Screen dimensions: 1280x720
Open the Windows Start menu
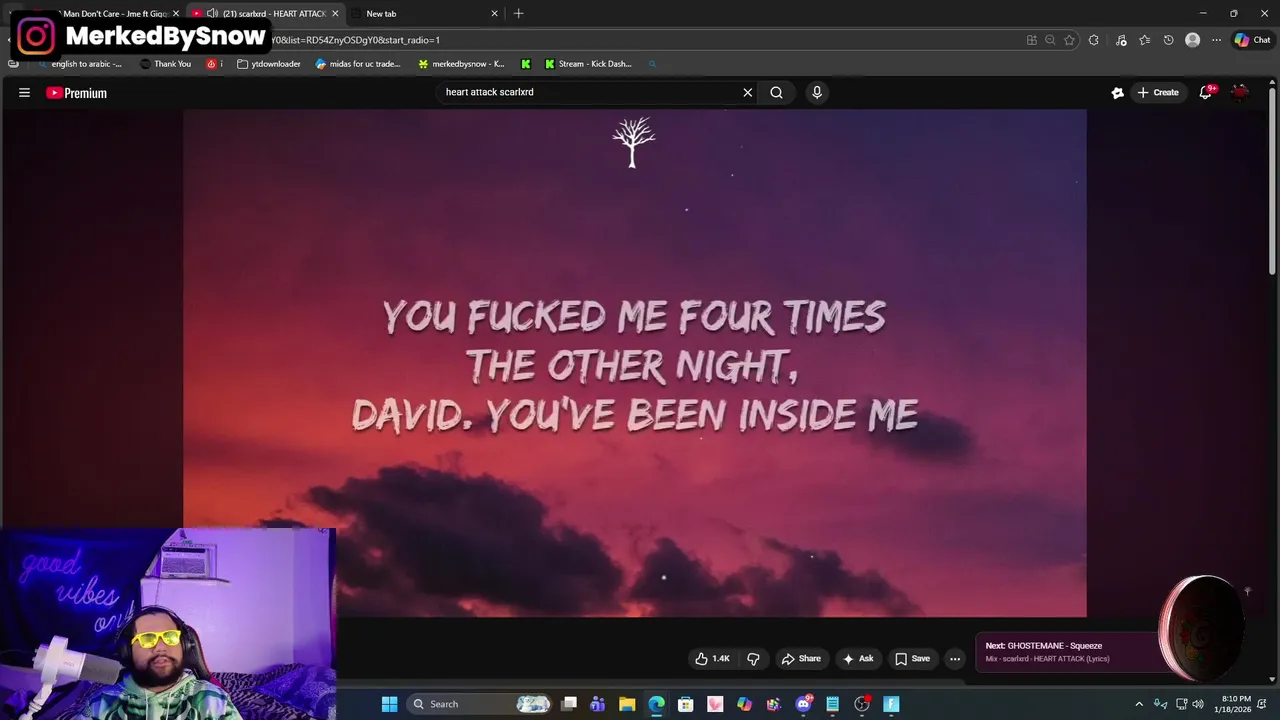coord(389,704)
